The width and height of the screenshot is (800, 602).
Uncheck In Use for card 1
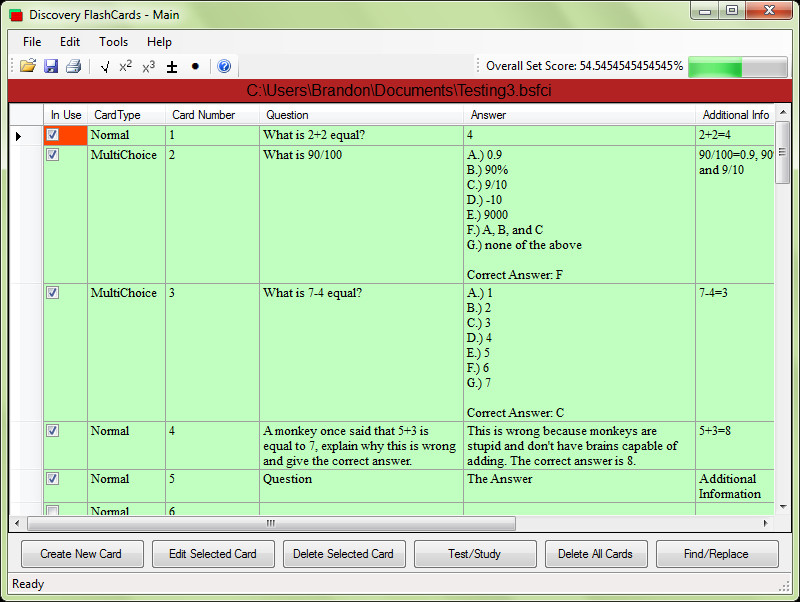tap(53, 135)
